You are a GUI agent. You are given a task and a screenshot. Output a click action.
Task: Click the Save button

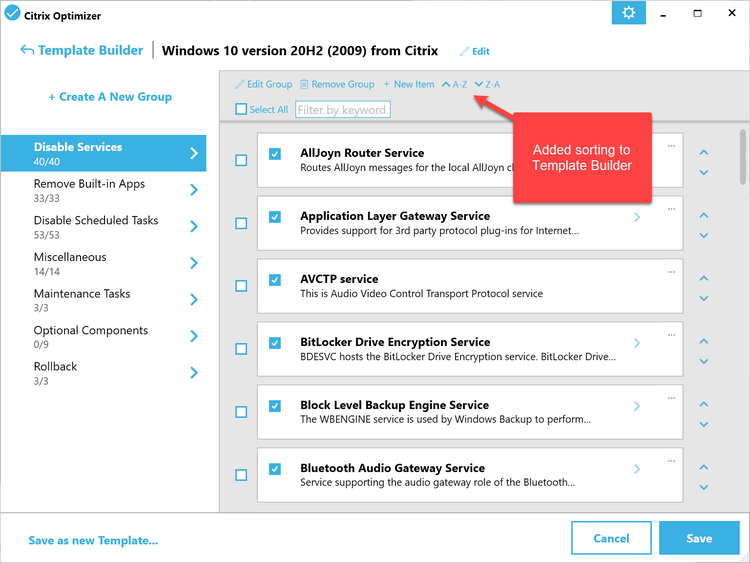699,538
